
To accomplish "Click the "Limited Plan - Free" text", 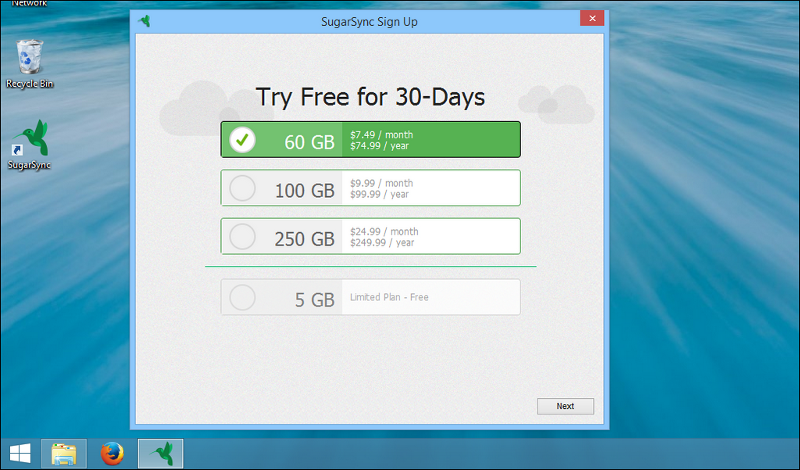I will pyautogui.click(x=389, y=297).
